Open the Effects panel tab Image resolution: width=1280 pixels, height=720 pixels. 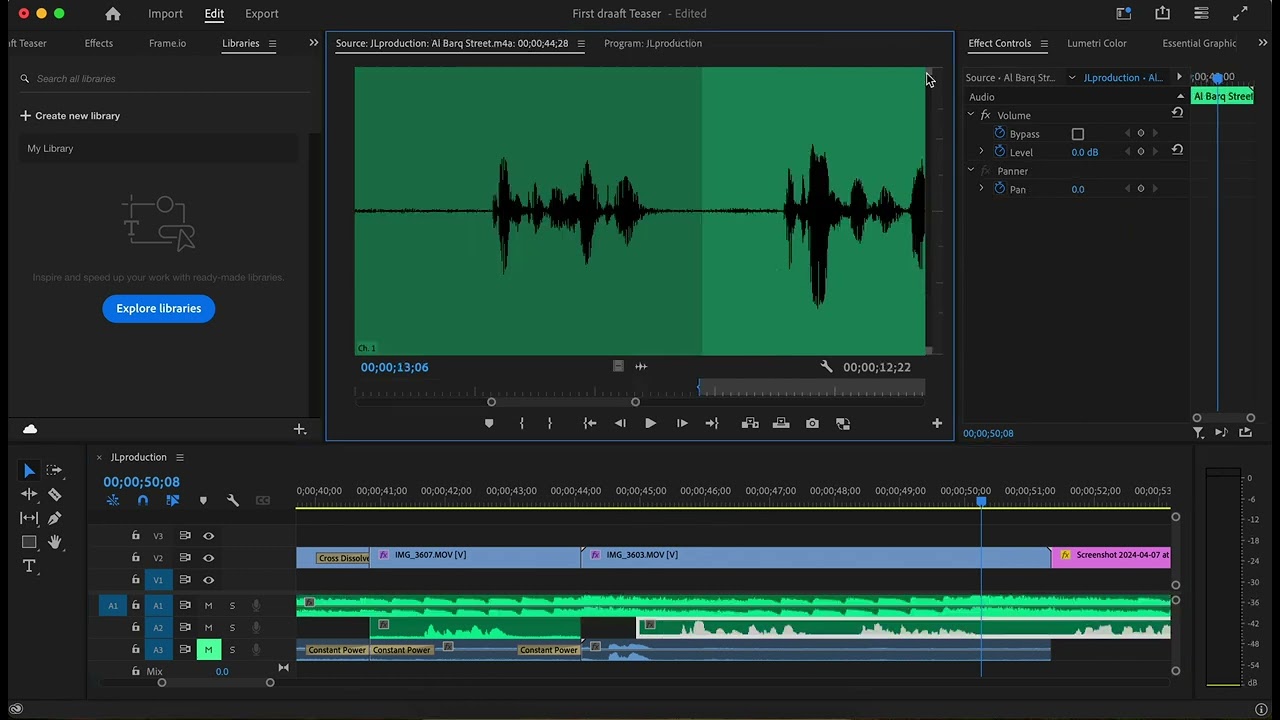tap(99, 44)
